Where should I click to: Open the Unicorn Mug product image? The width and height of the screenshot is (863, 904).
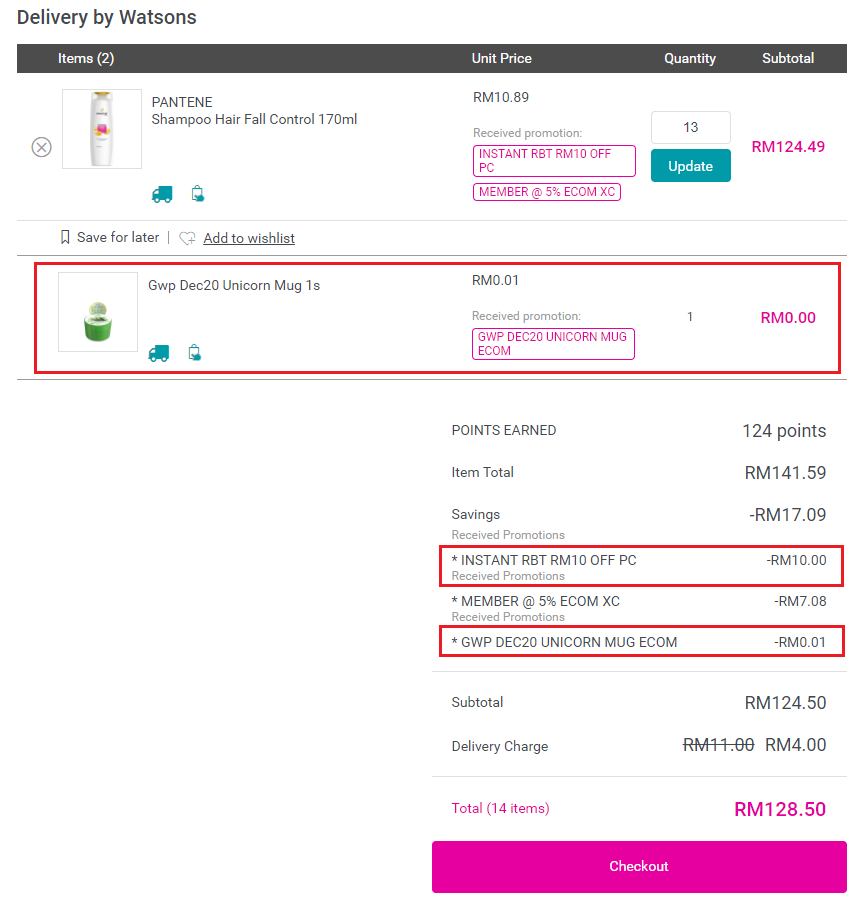click(x=98, y=312)
